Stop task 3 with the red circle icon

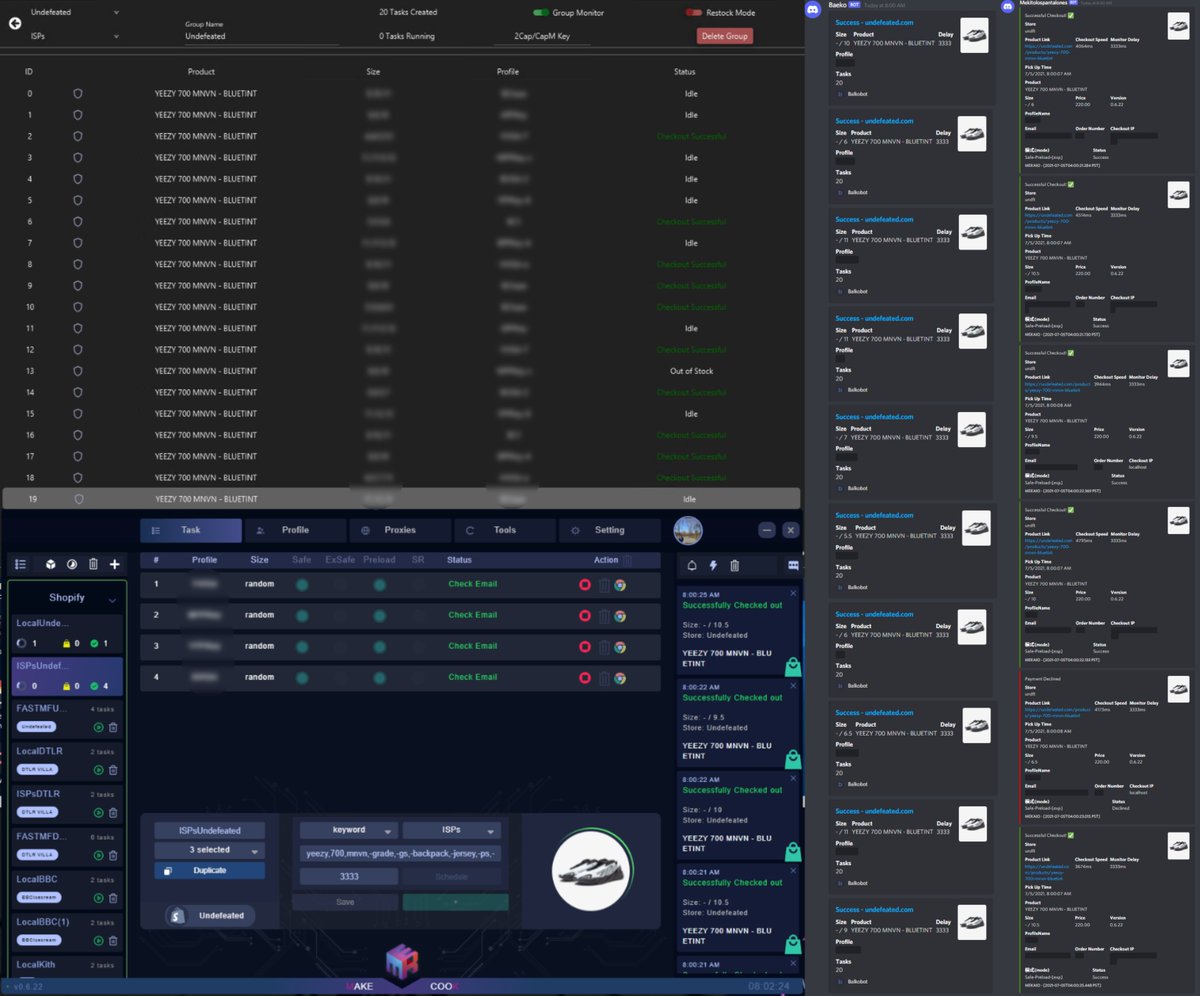click(x=585, y=646)
